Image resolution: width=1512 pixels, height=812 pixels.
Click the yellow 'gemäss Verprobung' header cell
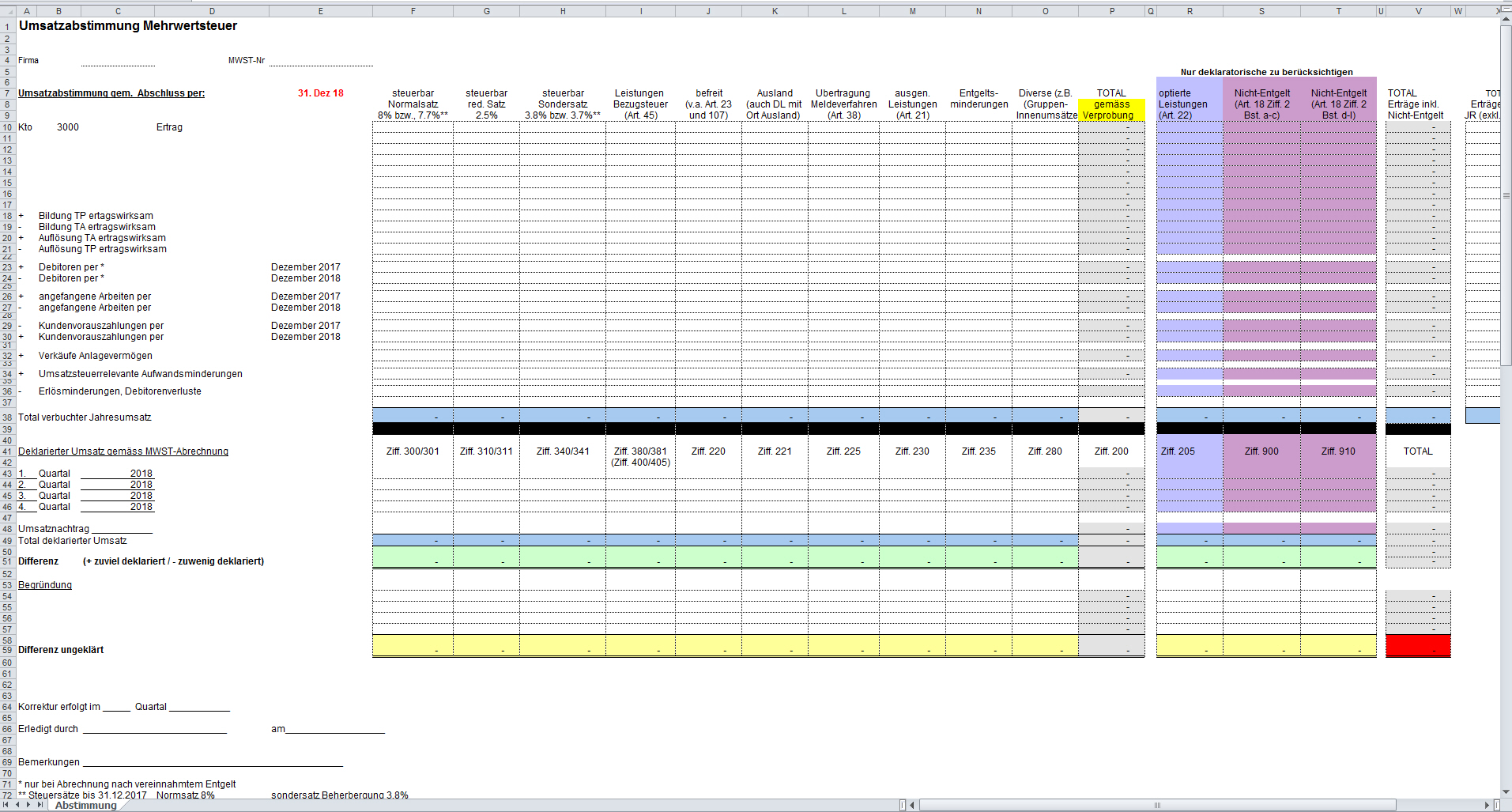click(1111, 110)
